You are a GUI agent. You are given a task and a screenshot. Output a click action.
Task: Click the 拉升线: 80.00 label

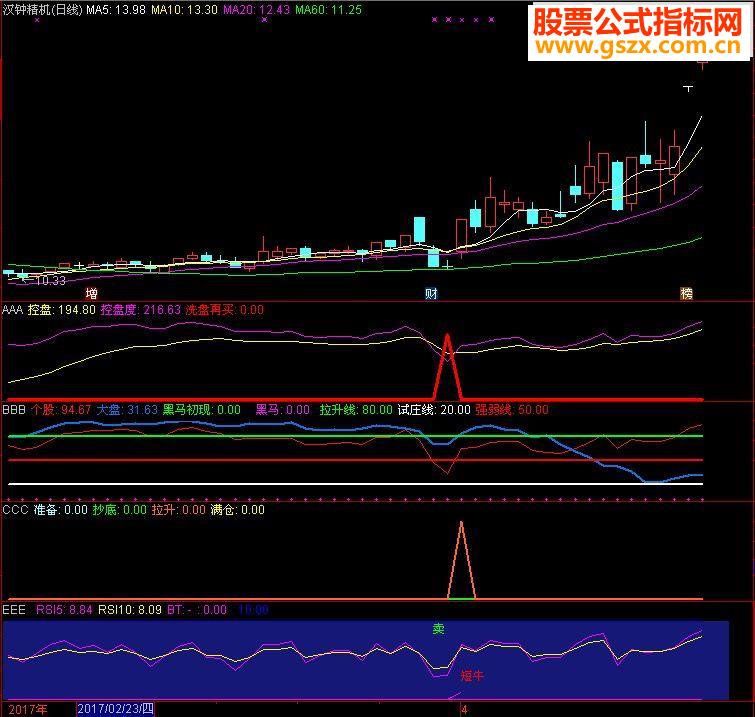[x=356, y=410]
